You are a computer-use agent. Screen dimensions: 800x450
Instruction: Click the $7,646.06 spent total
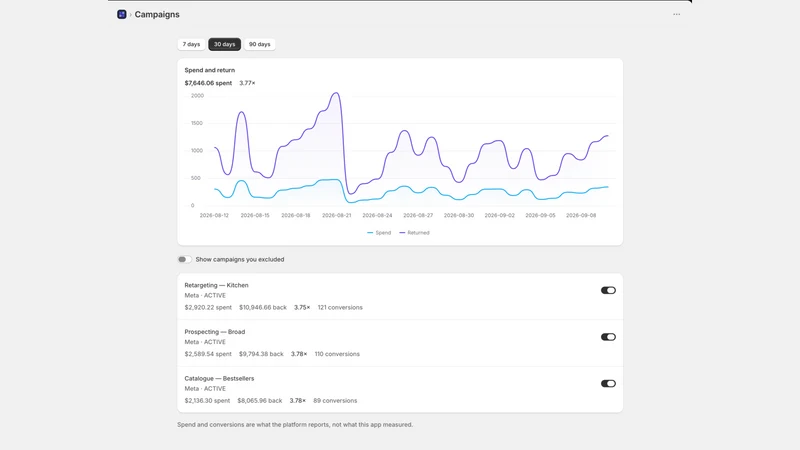tap(208, 83)
